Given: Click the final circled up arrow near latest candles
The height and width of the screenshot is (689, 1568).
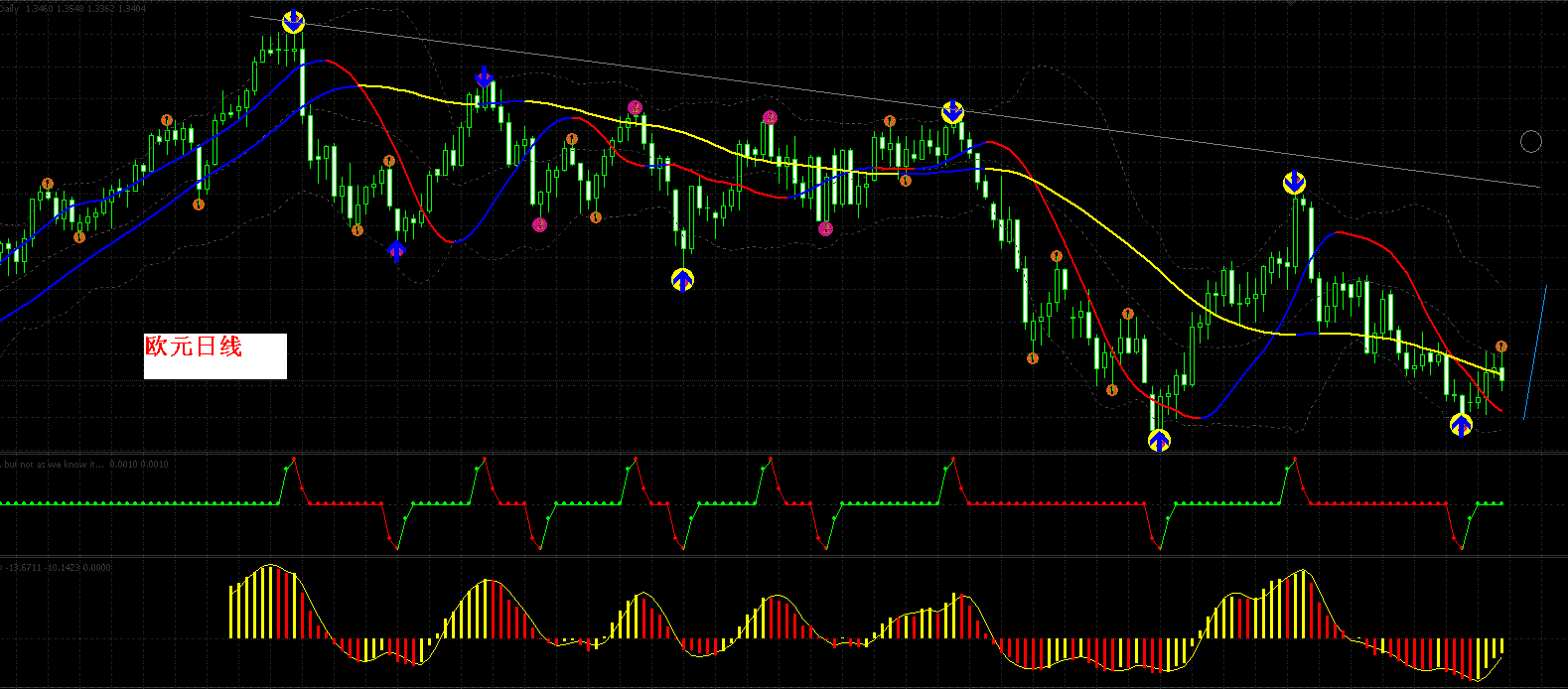Looking at the screenshot, I should [x=1461, y=425].
